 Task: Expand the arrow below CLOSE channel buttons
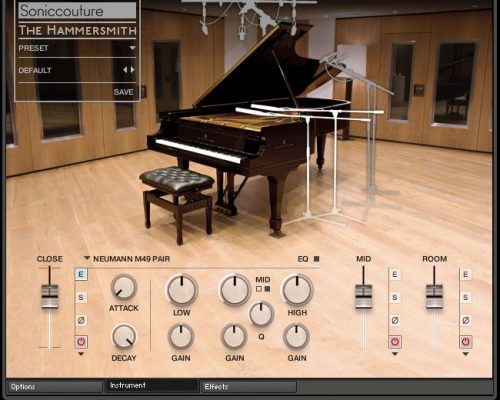(x=81, y=354)
